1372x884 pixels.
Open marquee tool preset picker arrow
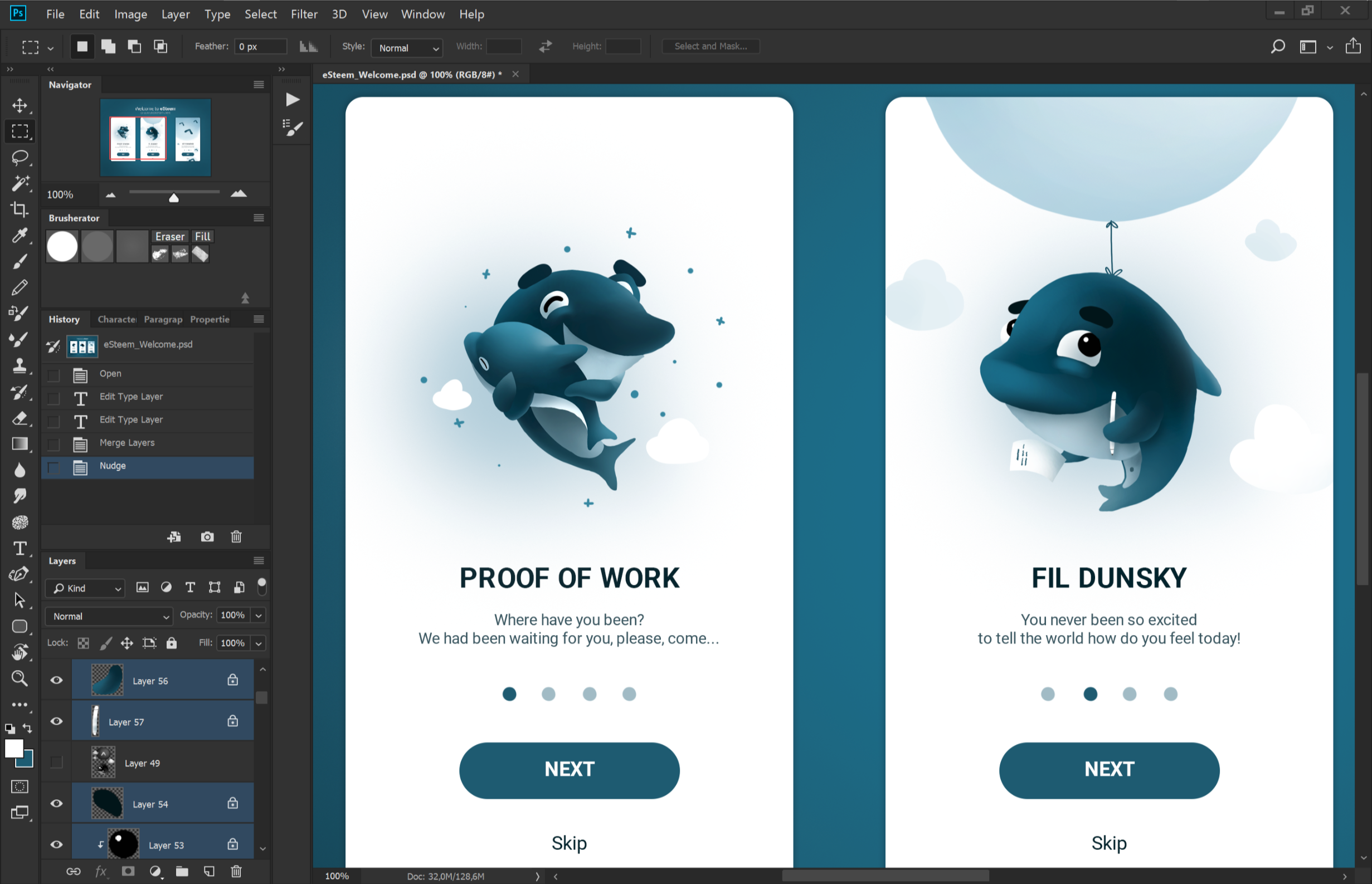(x=51, y=48)
